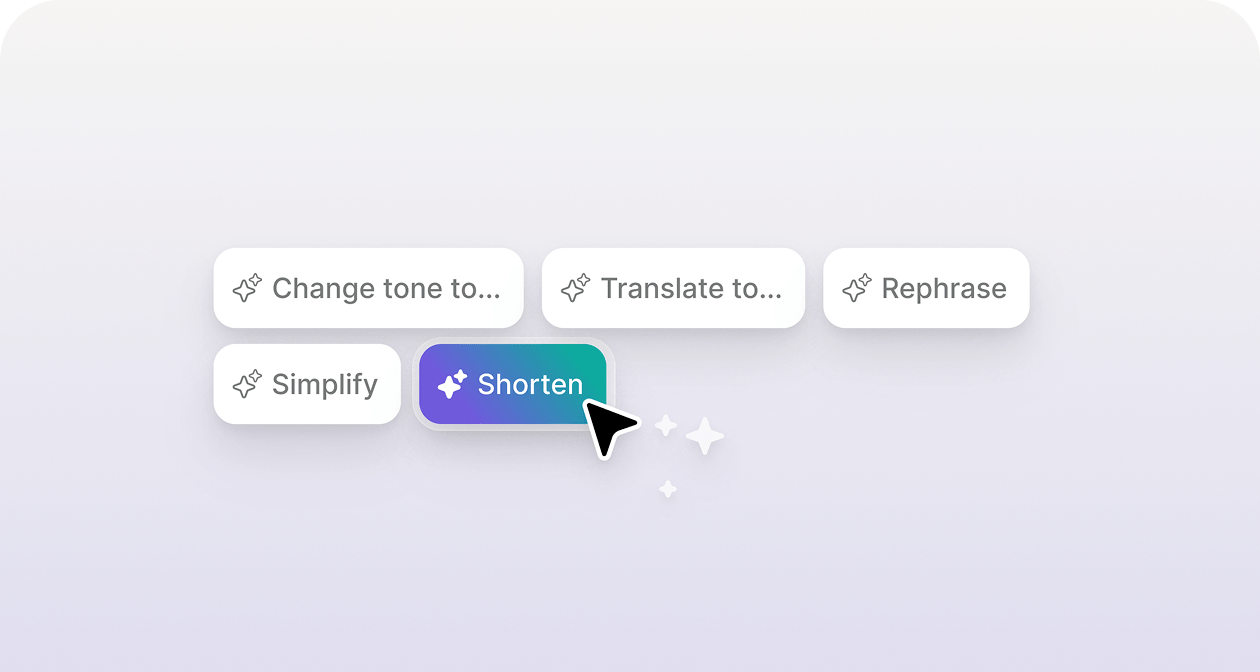1260x672 pixels.
Task: Select the Rephrase action
Action: pyautogui.click(x=926, y=288)
